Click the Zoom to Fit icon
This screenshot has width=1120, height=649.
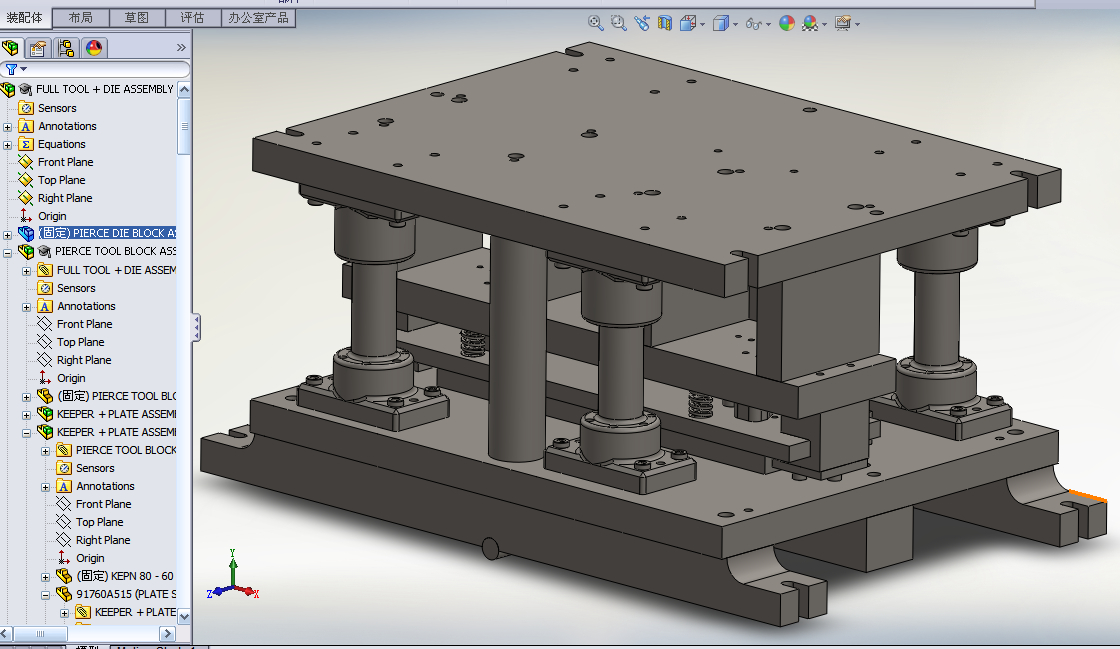coord(595,23)
